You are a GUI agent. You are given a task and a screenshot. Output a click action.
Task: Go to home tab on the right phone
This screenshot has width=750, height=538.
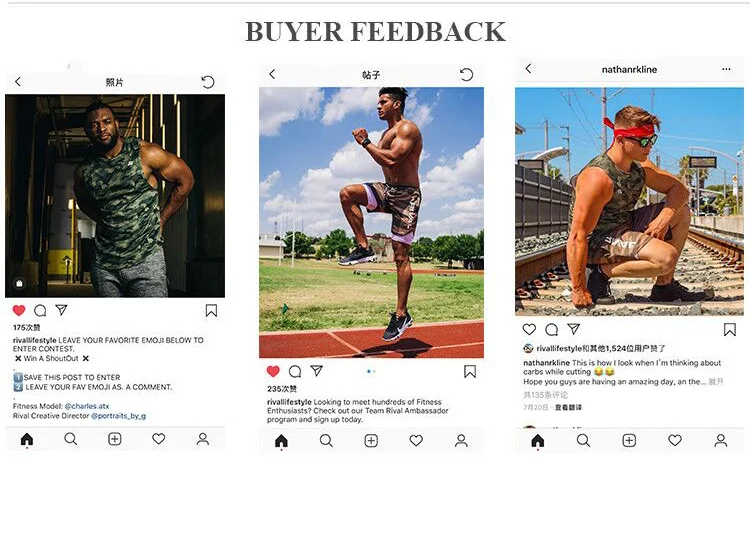pos(538,441)
